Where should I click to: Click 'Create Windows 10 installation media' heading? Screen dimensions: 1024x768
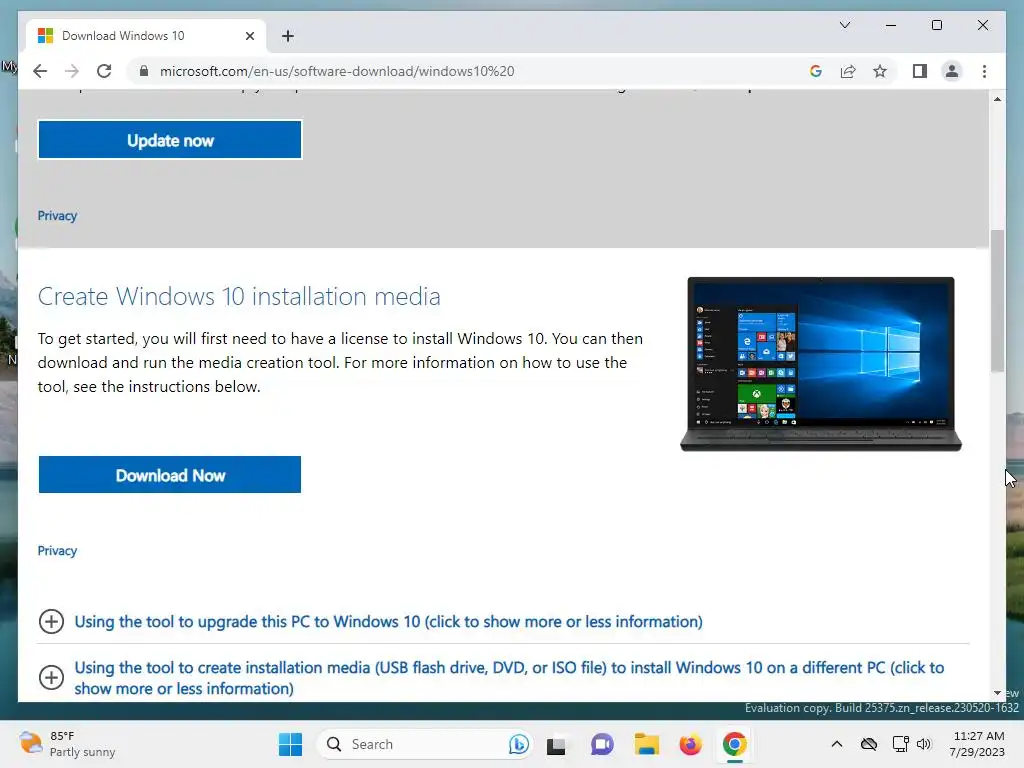pos(239,296)
